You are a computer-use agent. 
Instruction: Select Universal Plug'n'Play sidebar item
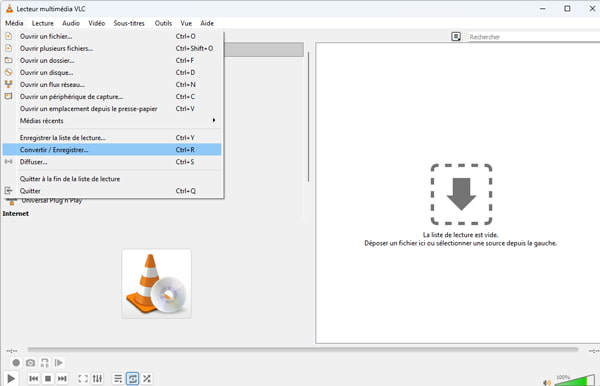pos(52,201)
